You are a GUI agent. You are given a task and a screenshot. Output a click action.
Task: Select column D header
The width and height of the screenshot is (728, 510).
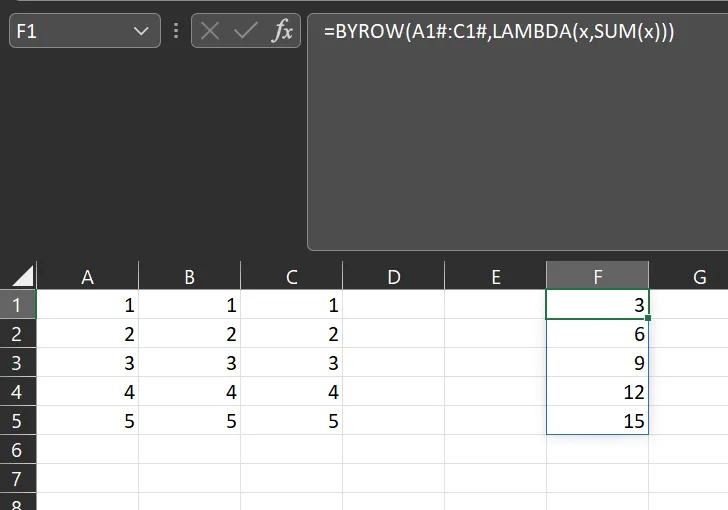click(x=394, y=276)
